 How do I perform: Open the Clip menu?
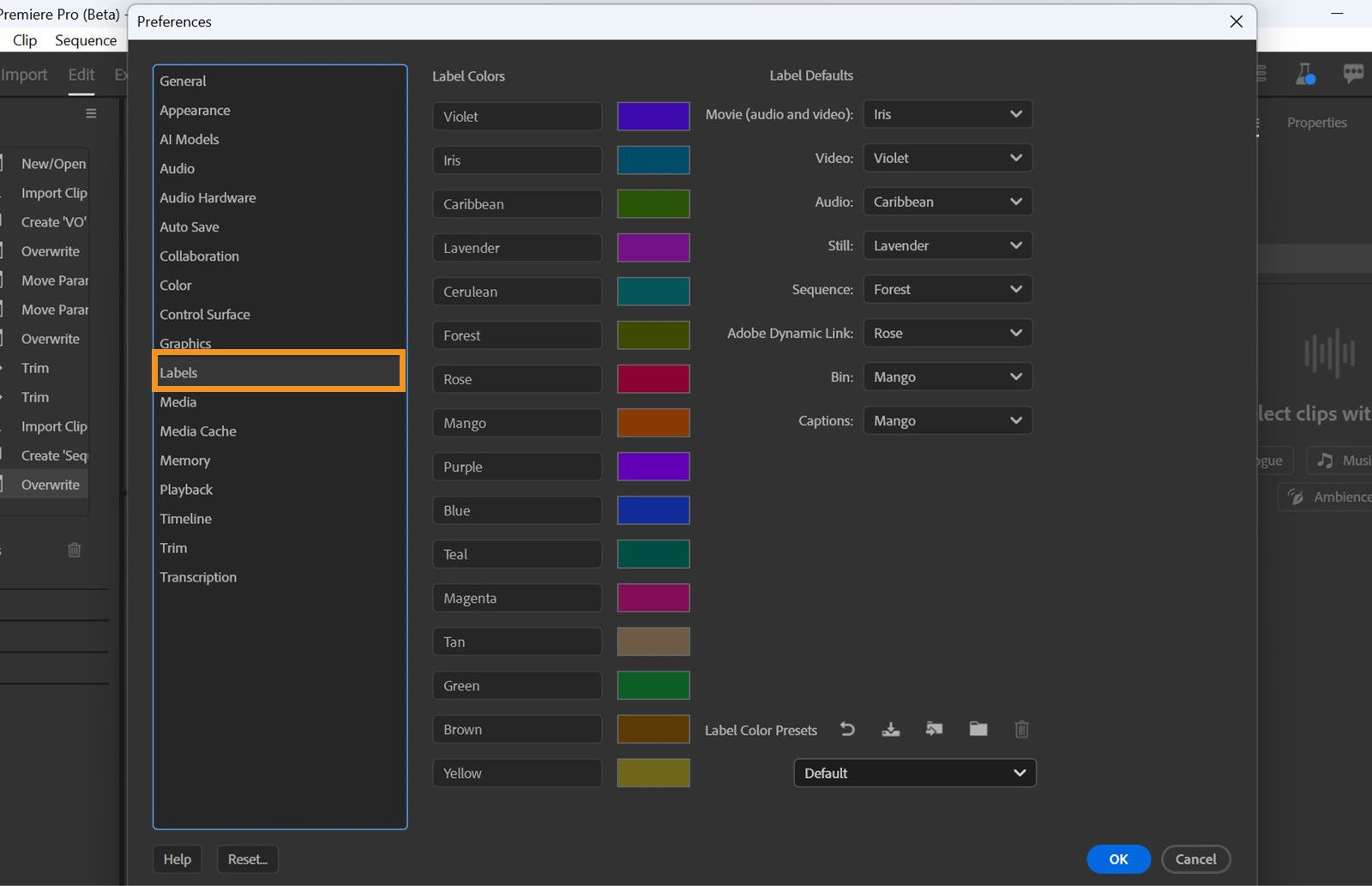click(24, 40)
